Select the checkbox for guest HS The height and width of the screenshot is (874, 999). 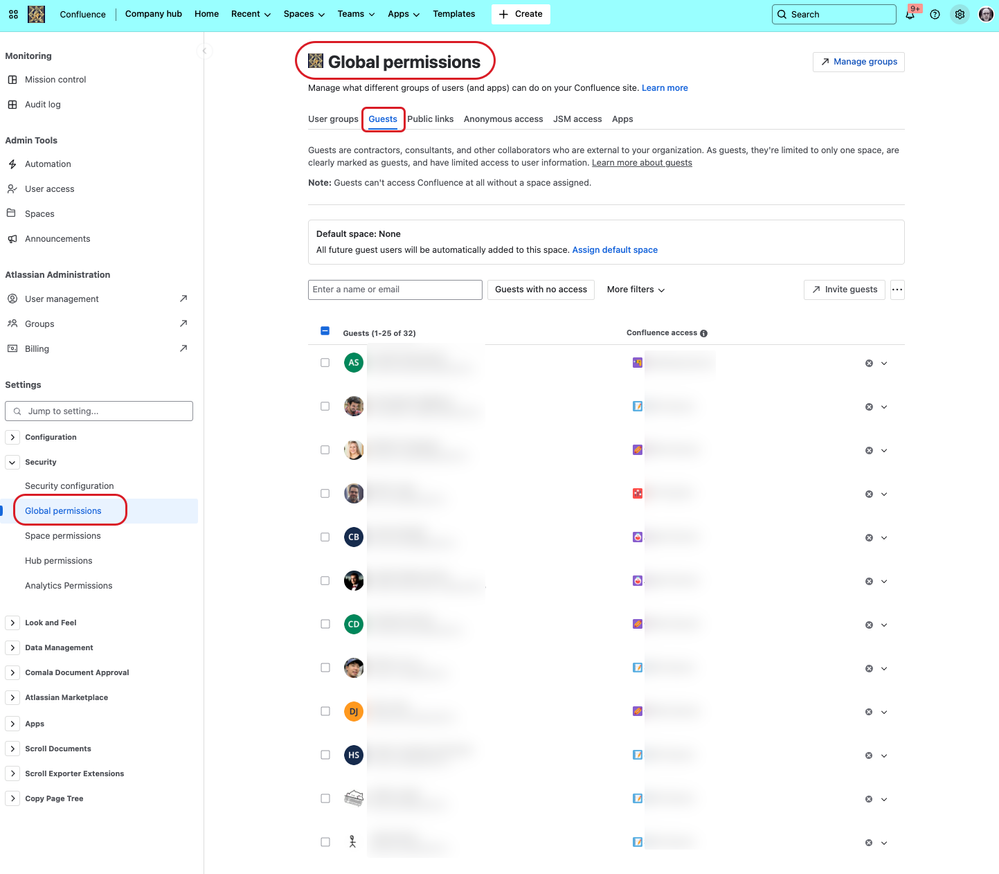(x=325, y=755)
